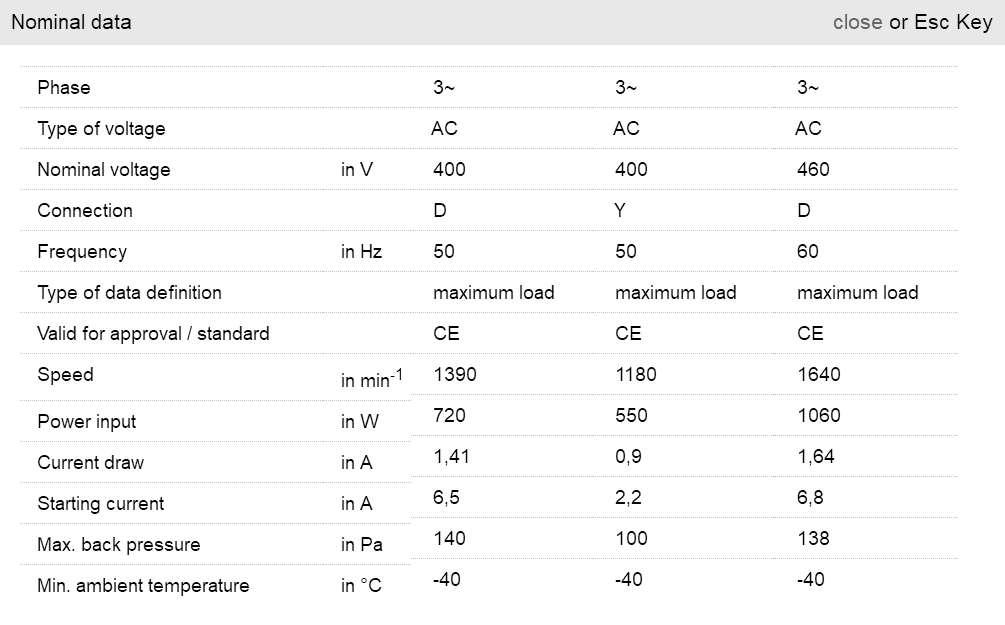1005x625 pixels.
Task: Select the Phase row label
Action: (x=64, y=88)
